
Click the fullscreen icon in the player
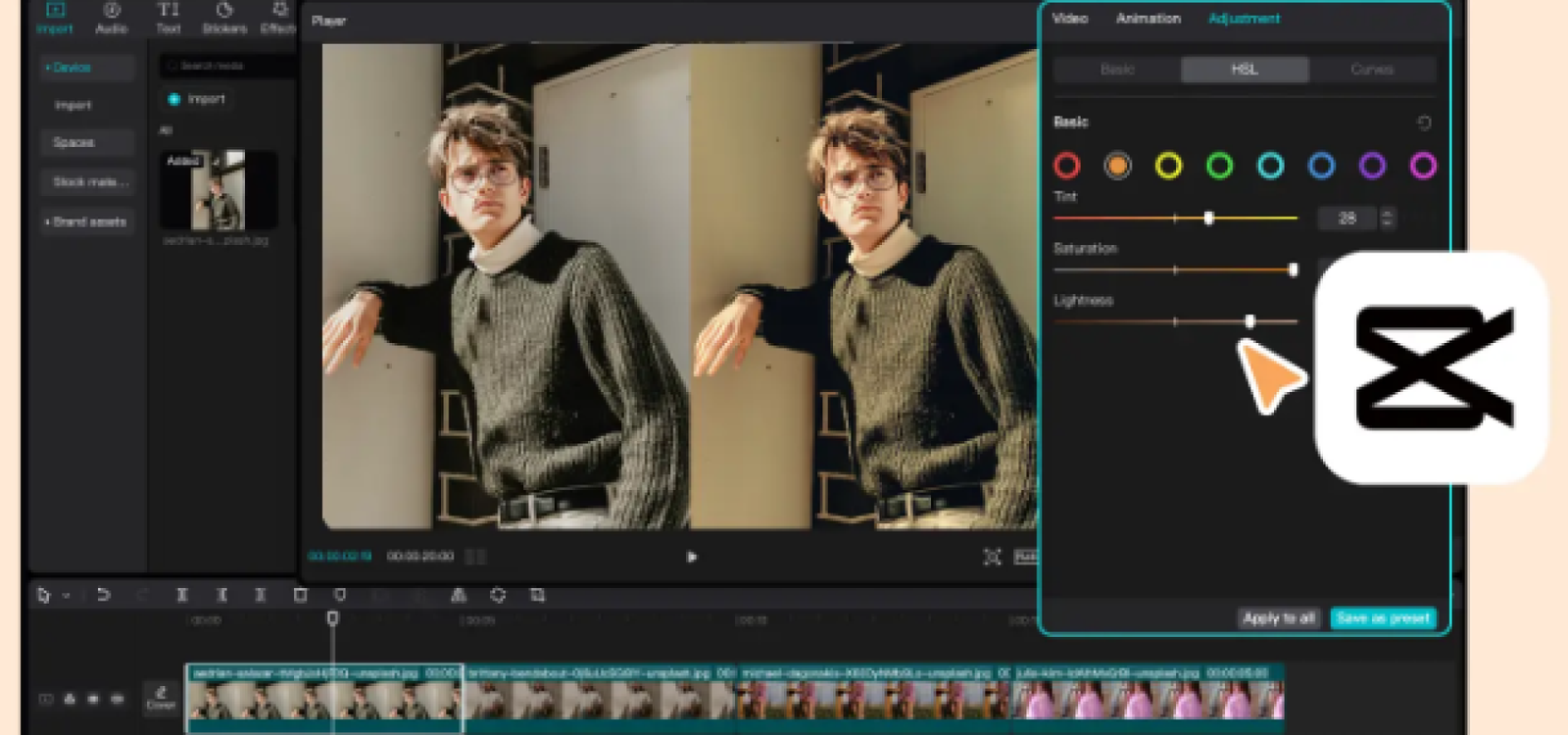pos(992,557)
